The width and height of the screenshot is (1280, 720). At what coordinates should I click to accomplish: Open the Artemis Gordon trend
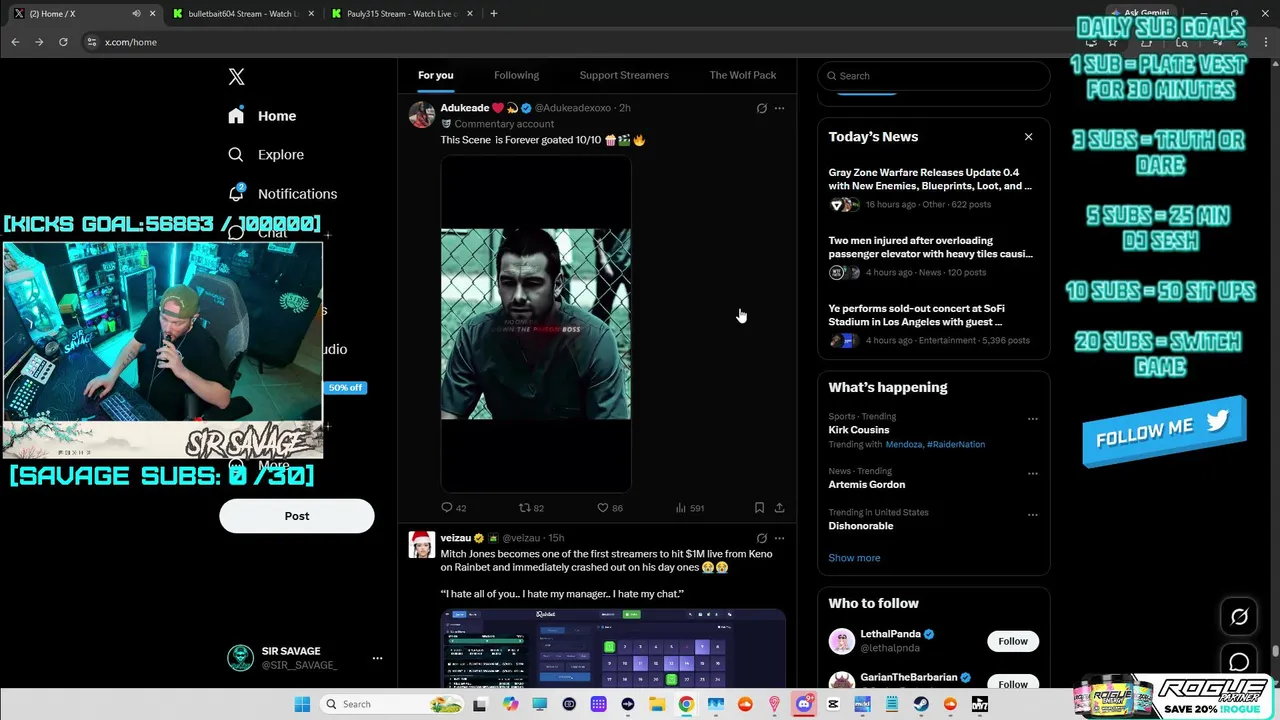tap(867, 484)
